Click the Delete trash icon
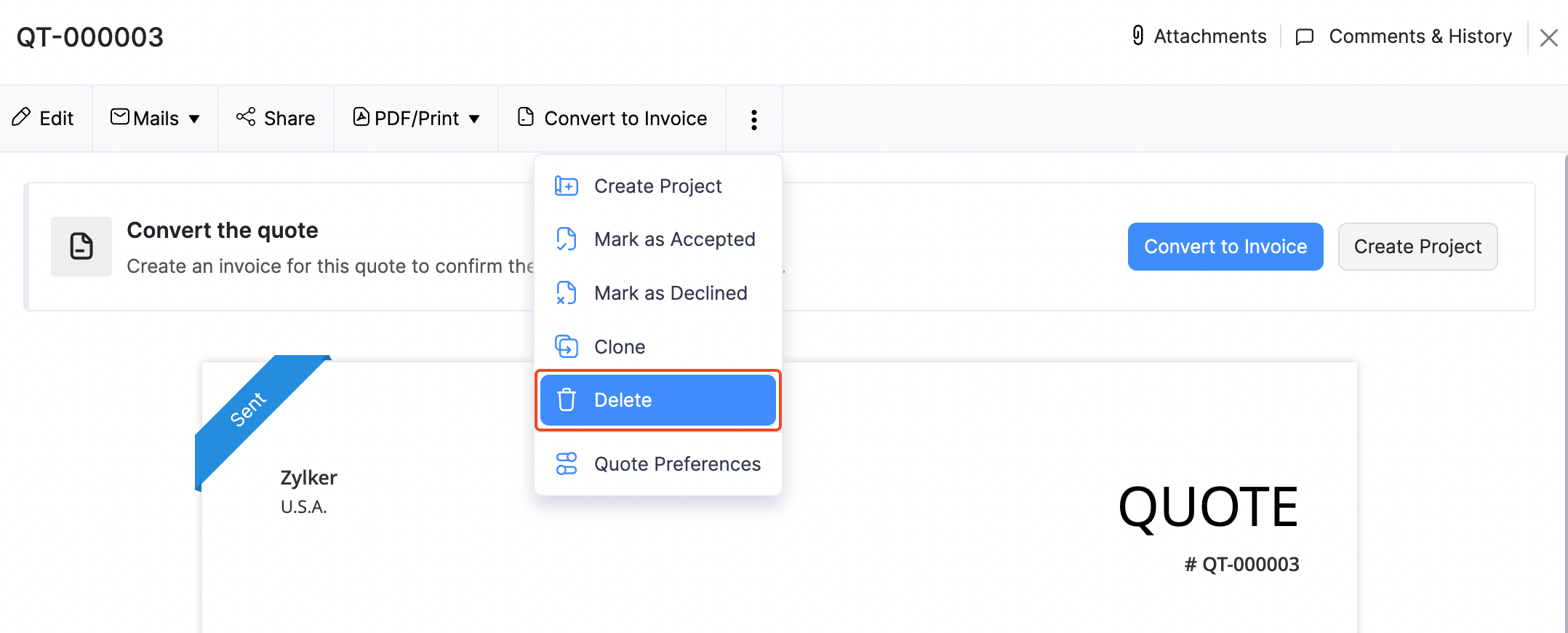1568x633 pixels. [567, 400]
